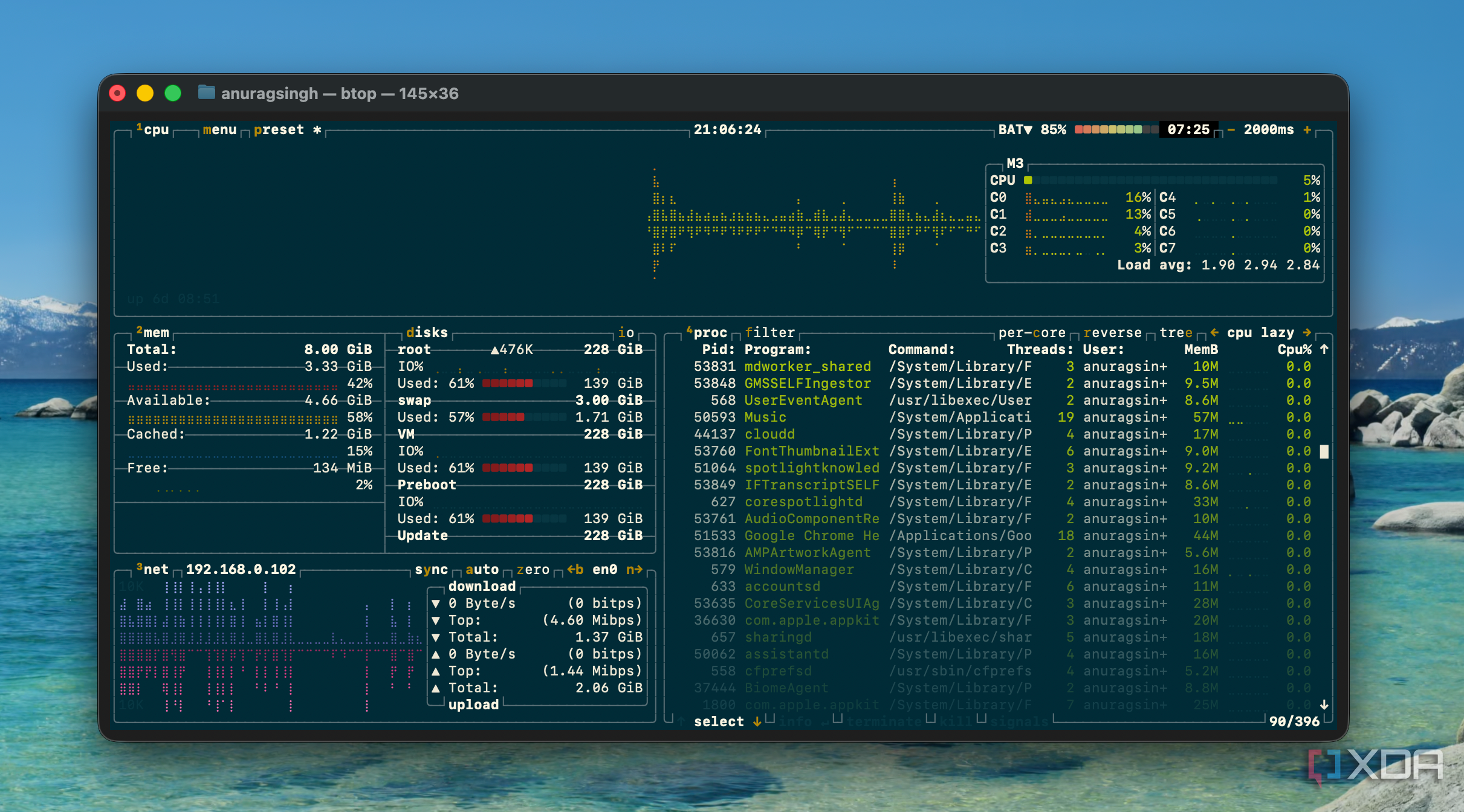Select the WindowManager process row
This screenshot has height=812, width=1464.
[1002, 570]
